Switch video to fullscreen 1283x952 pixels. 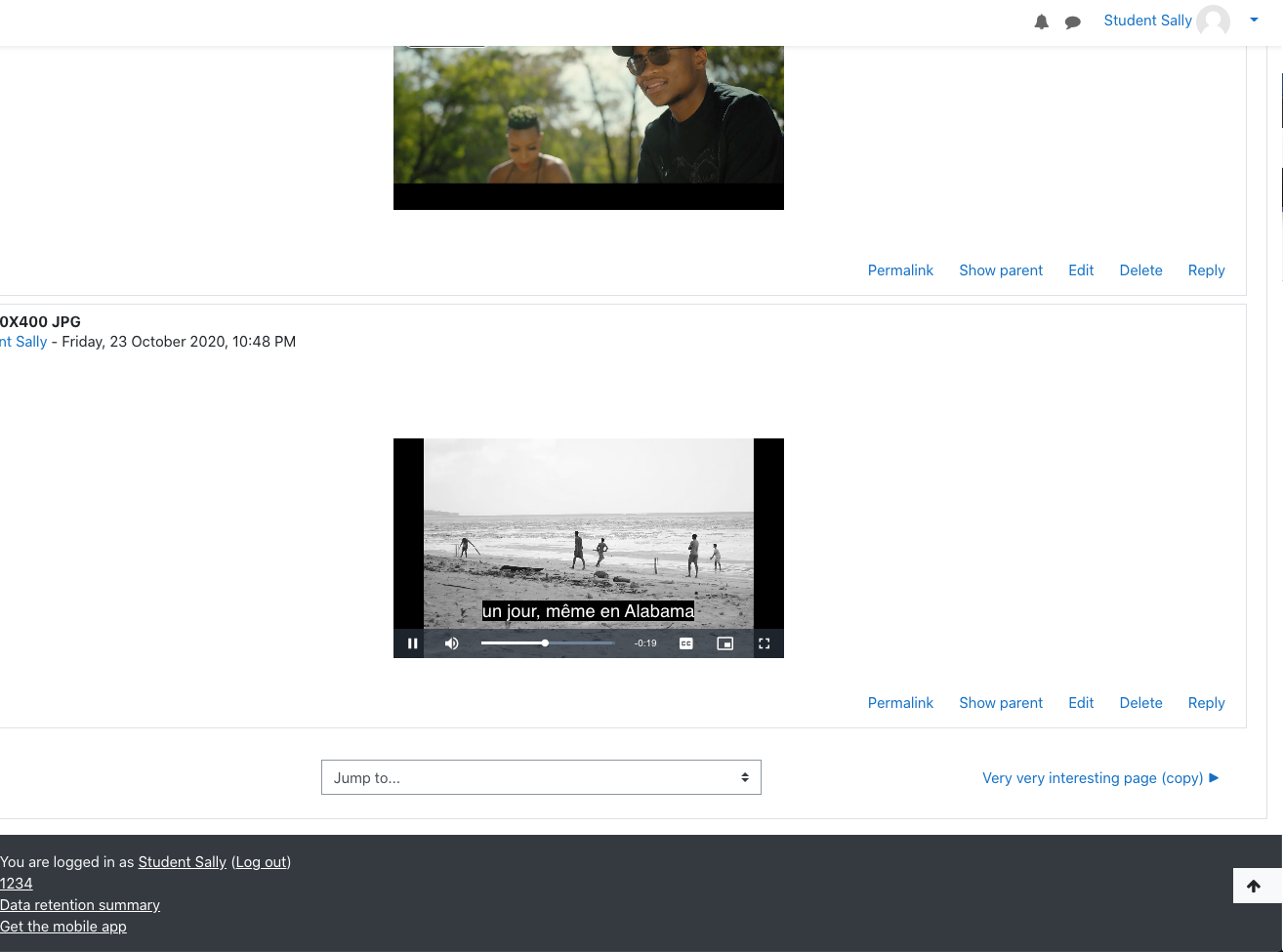[x=765, y=643]
